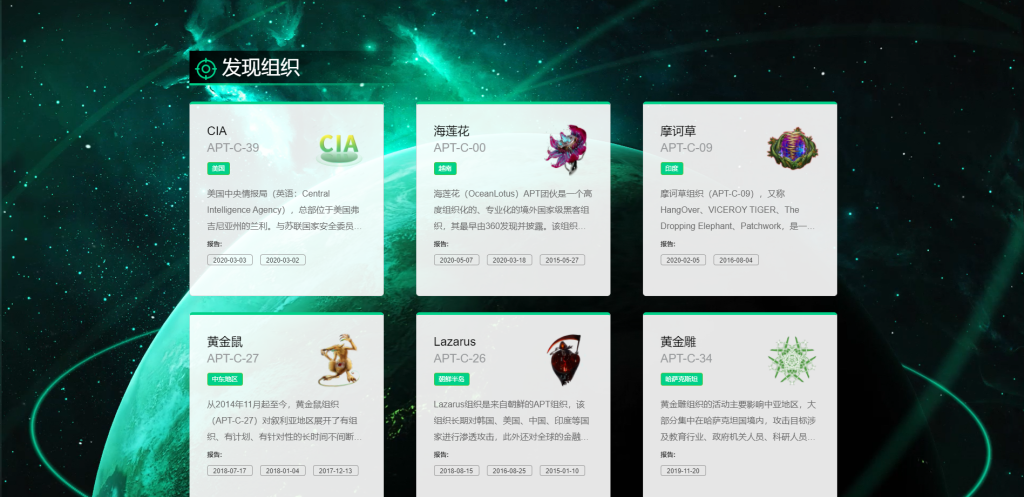Click the CIA organization logo icon
The width and height of the screenshot is (1024, 497).
coord(339,149)
